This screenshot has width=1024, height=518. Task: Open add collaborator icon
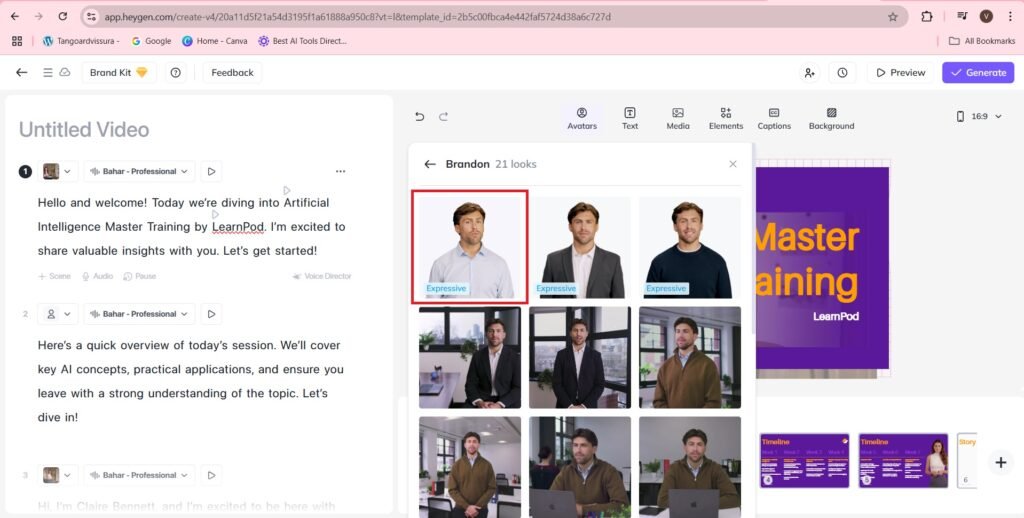tap(809, 73)
